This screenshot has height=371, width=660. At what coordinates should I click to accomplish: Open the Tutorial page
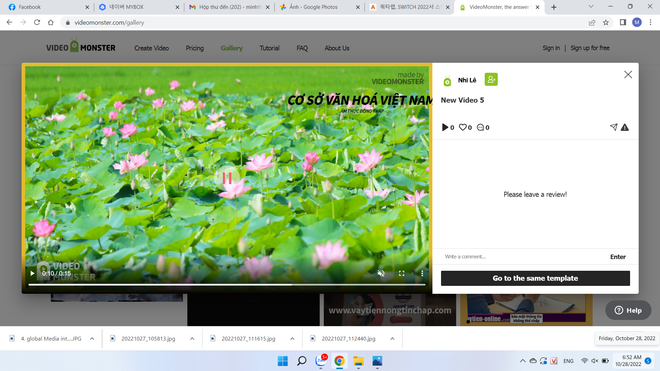[x=269, y=48]
